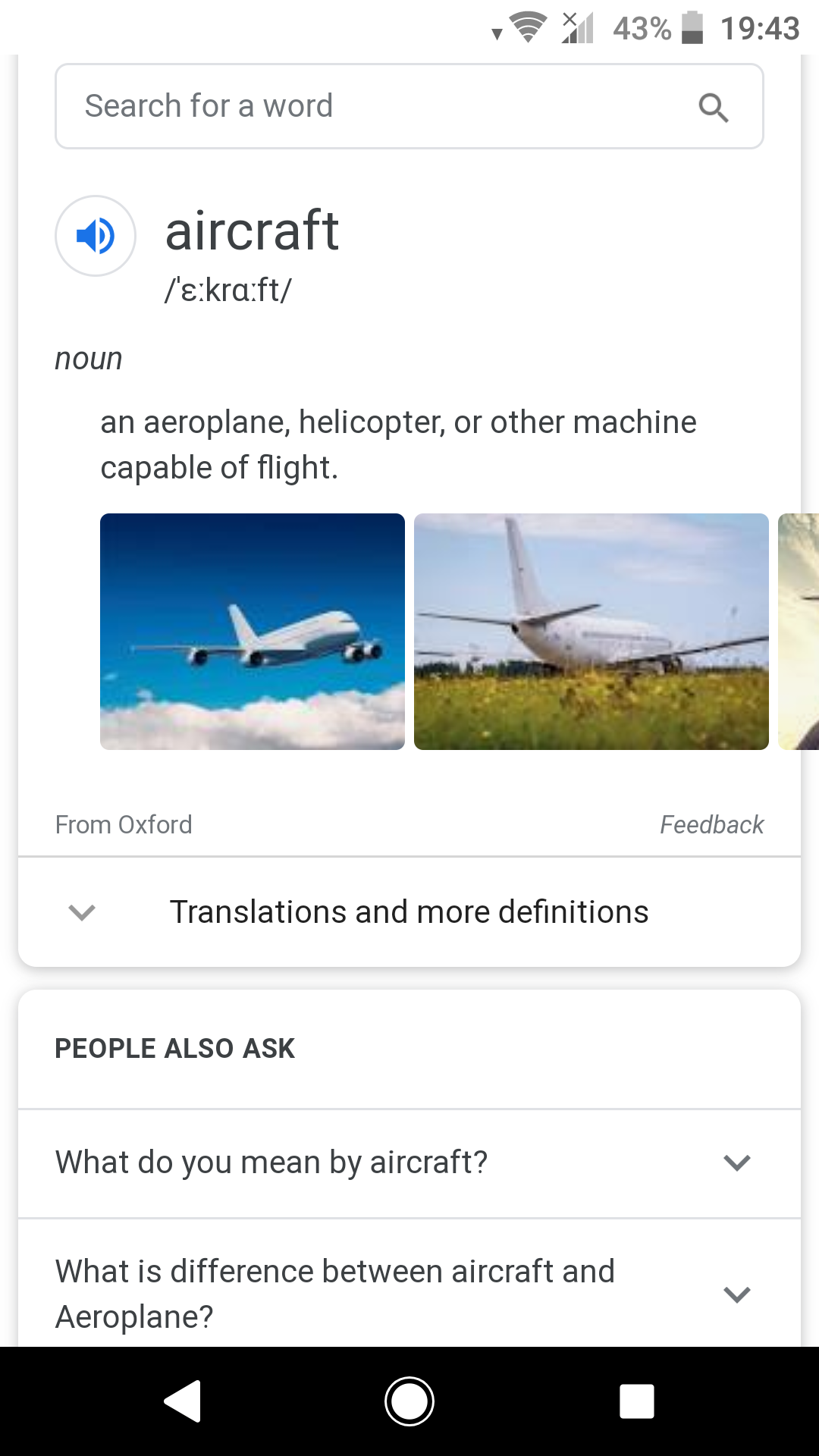
Task: Open the flying airliner in blue sky image
Action: pyautogui.click(x=253, y=632)
